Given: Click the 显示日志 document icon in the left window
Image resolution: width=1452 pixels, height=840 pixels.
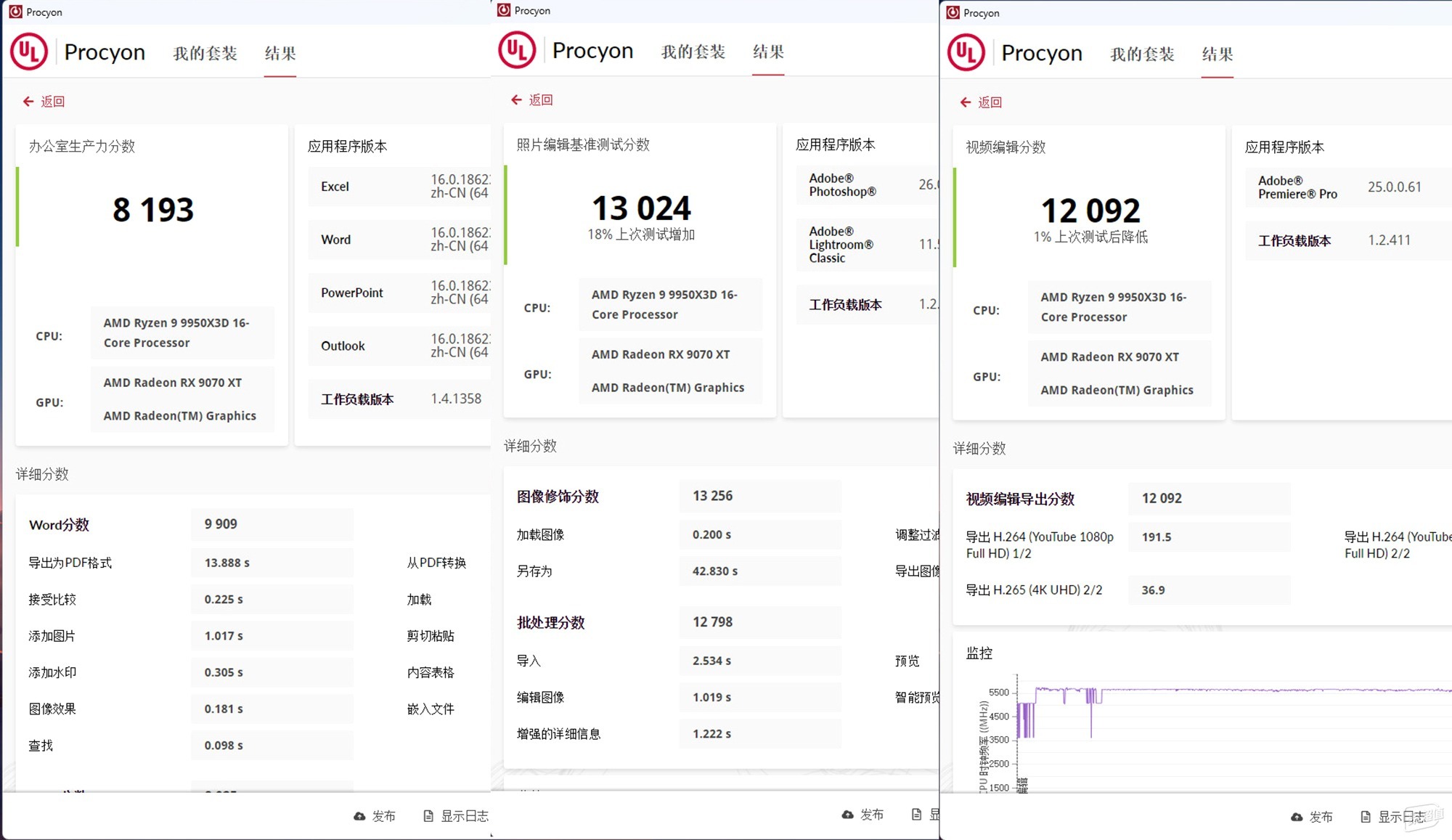Looking at the screenshot, I should (x=428, y=816).
